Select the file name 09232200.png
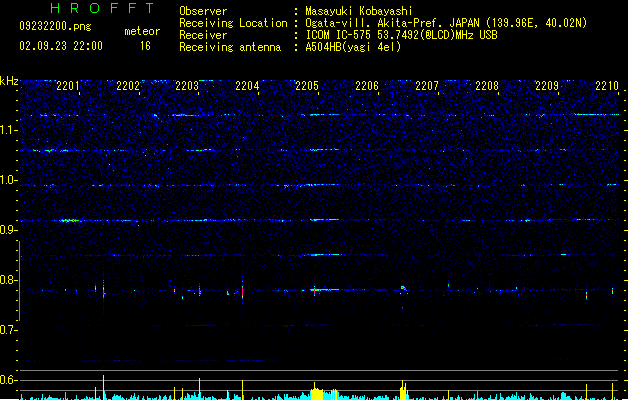The image size is (629, 400). pyautogui.click(x=55, y=26)
